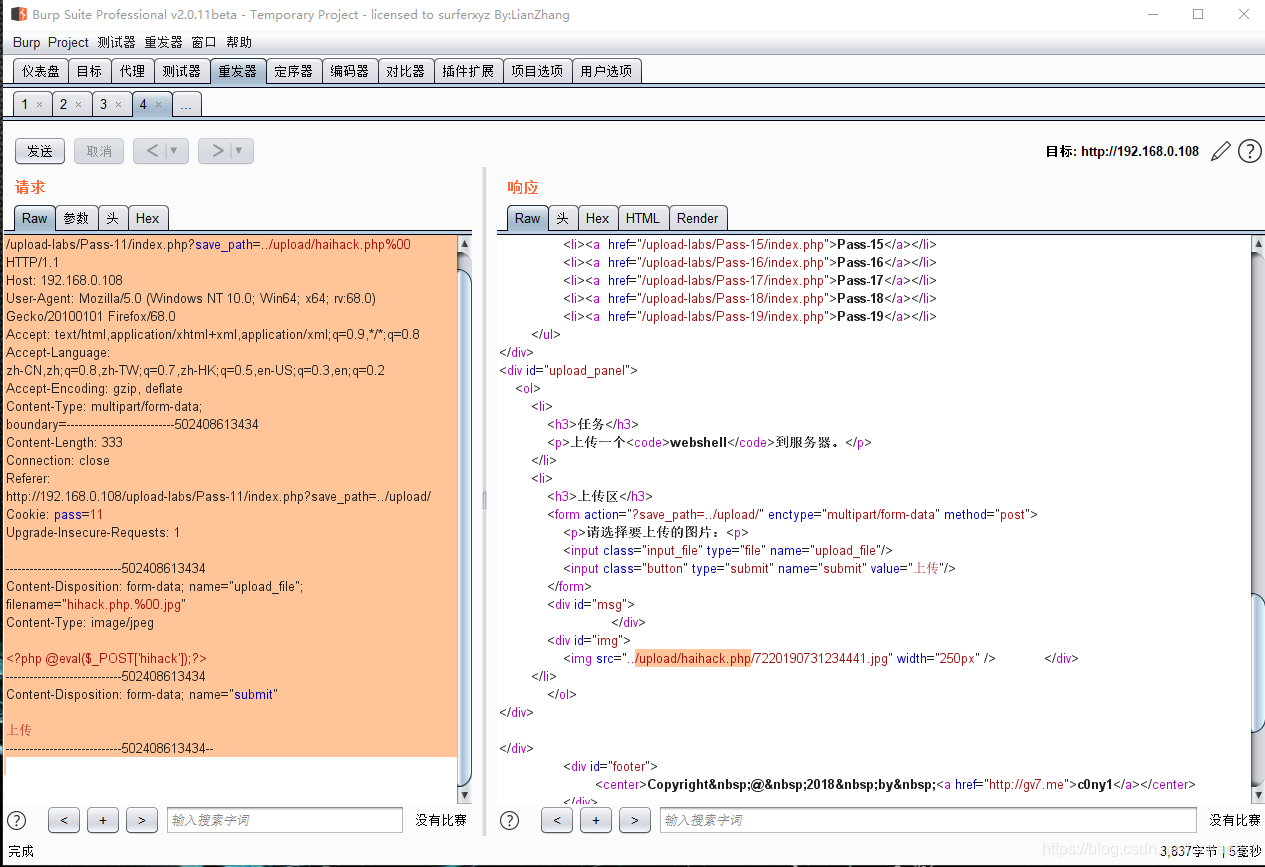Click the 'Cookie: pass=11' request line

pos(54,514)
